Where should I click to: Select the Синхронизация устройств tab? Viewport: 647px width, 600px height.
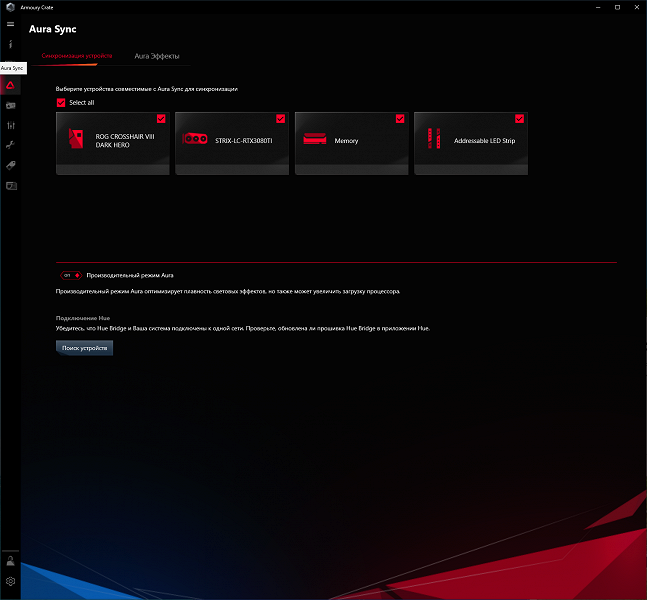77,56
